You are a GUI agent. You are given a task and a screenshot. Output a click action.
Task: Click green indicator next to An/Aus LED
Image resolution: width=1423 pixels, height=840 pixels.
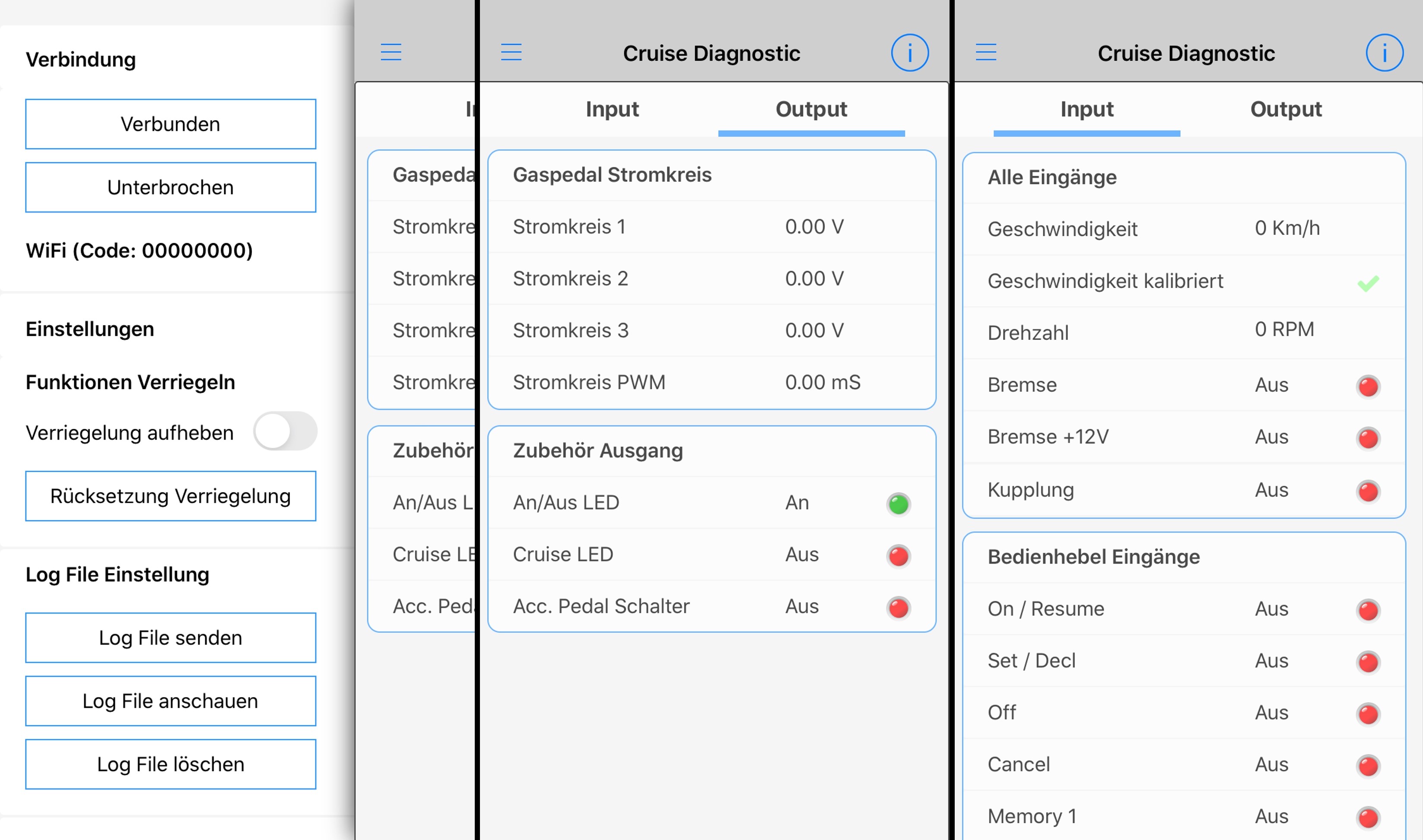pyautogui.click(x=898, y=504)
